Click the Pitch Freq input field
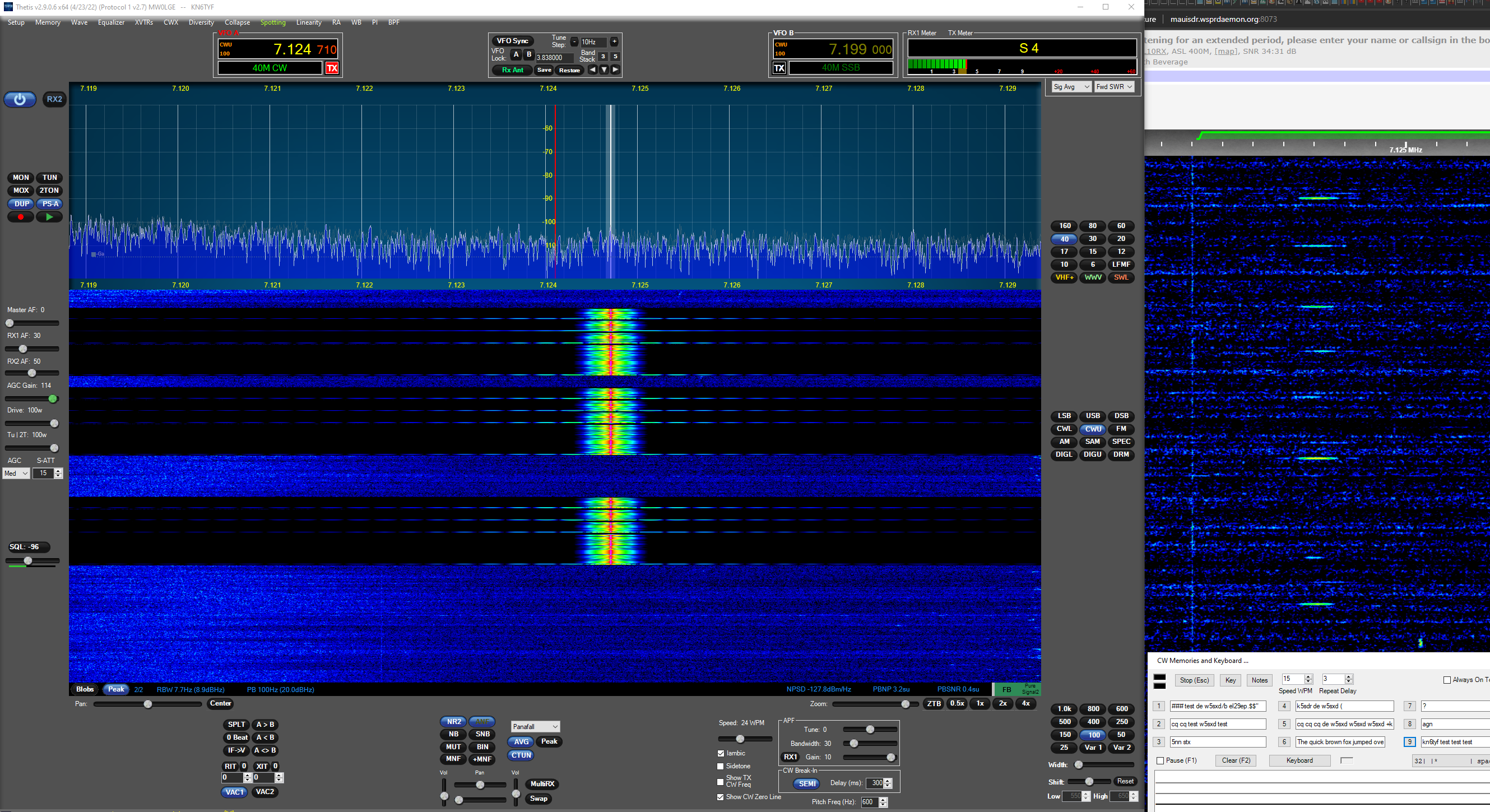This screenshot has height=812, width=1490. (868, 801)
